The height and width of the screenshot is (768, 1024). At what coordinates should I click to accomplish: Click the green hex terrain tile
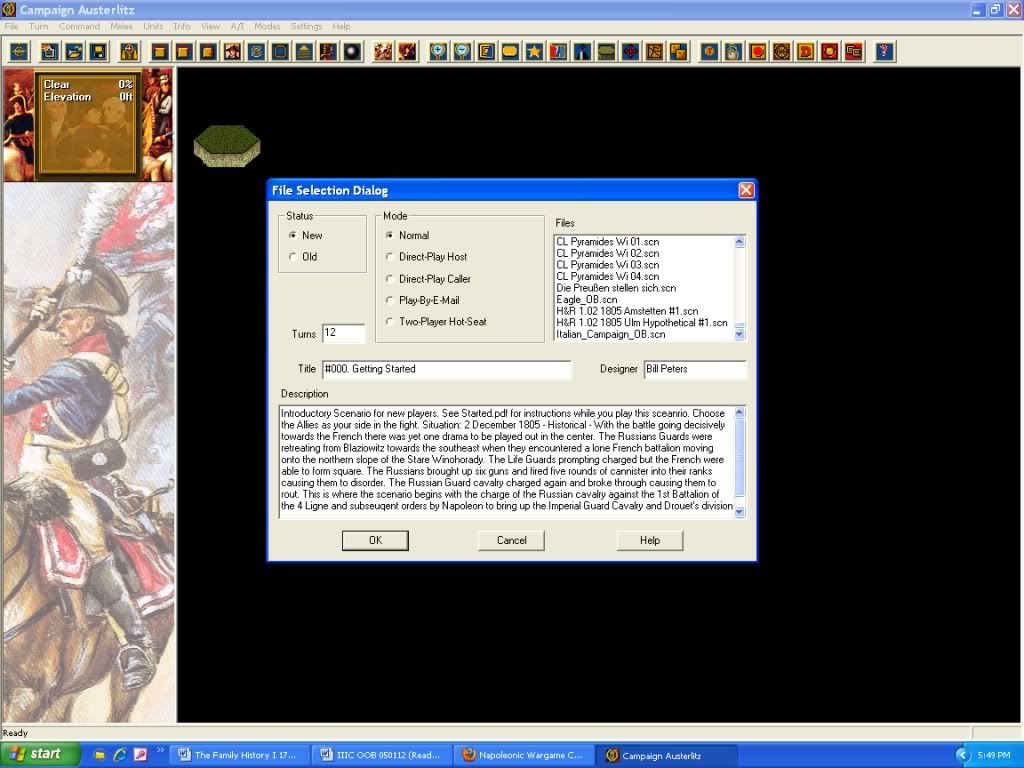tap(227, 146)
